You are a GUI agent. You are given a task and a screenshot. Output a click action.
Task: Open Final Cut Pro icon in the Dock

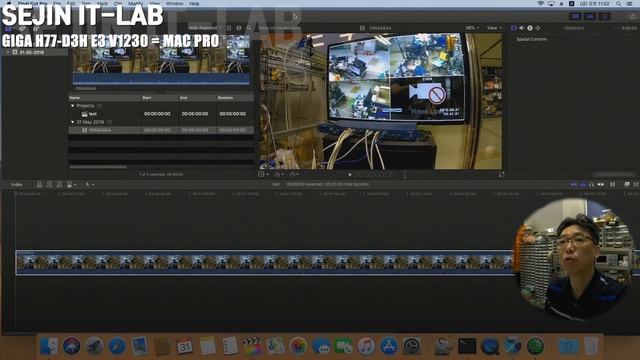pos(252,346)
